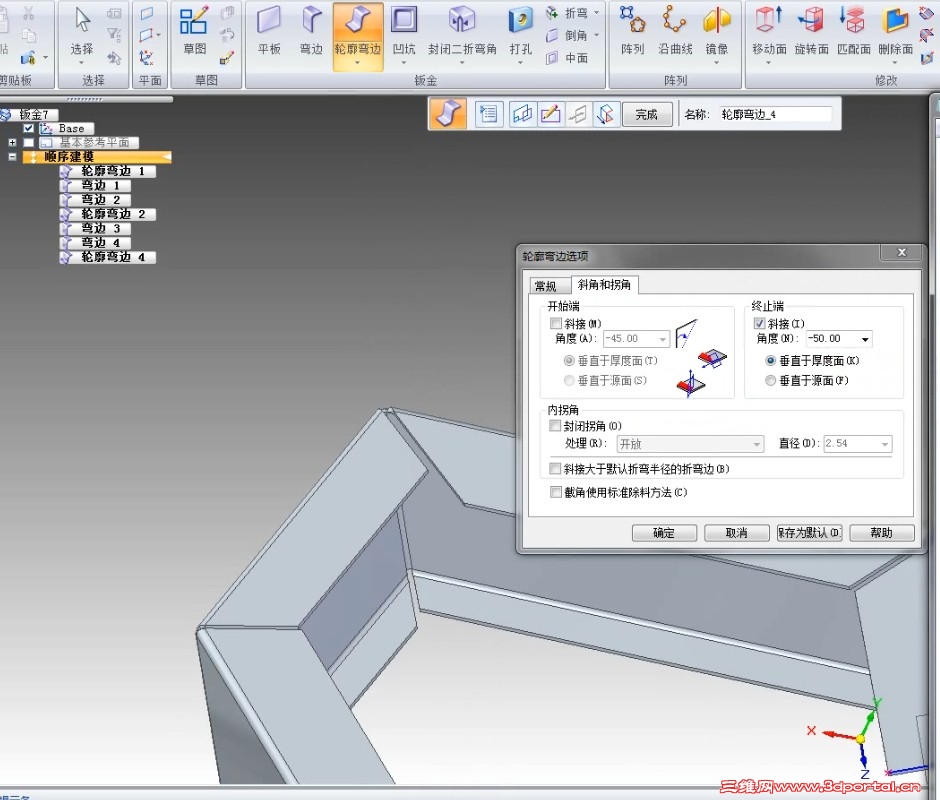Select the 沿曲线 along-curve pattern tool
The image size is (940, 800).
tap(675, 31)
